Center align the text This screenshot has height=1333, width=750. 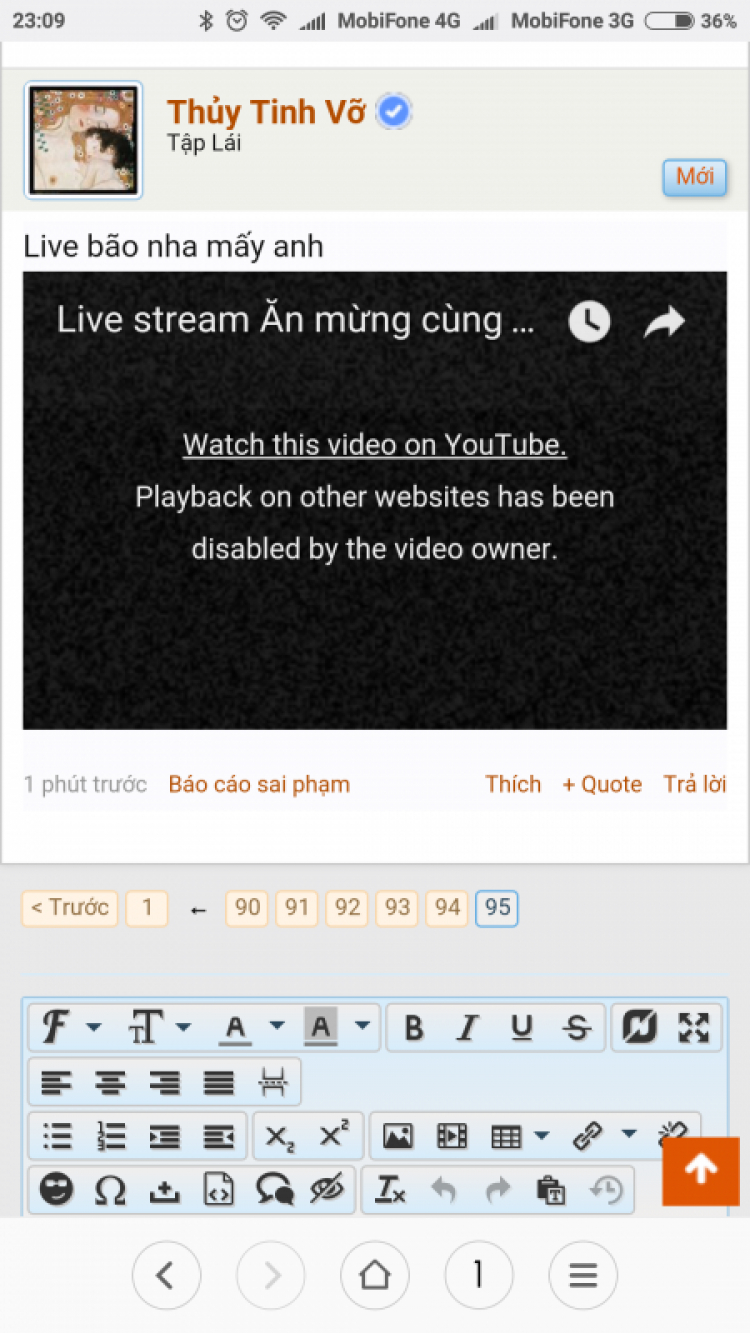pyautogui.click(x=110, y=1082)
